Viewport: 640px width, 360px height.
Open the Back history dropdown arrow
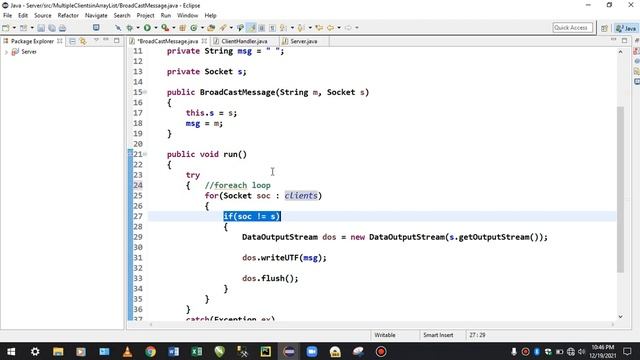pos(339,28)
